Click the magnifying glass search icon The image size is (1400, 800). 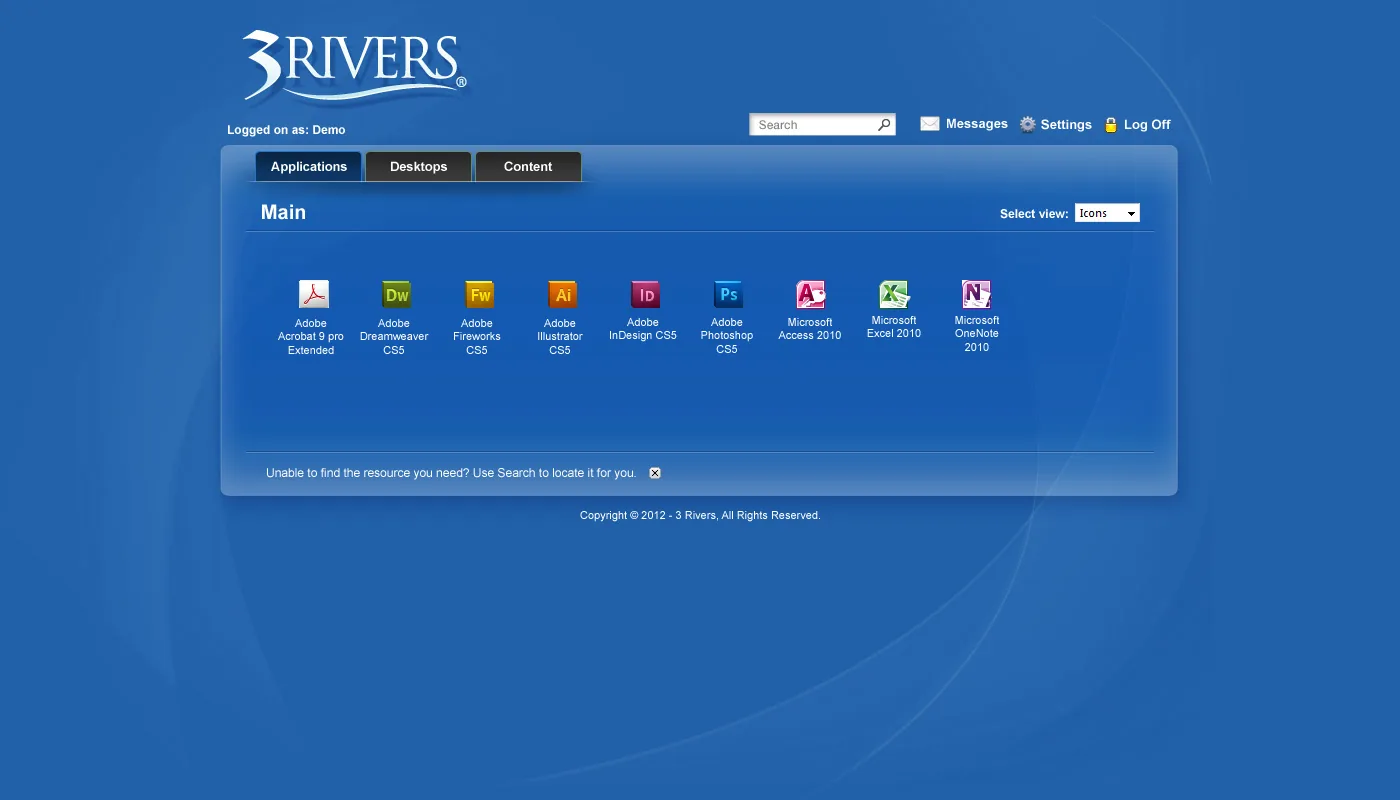tap(884, 125)
